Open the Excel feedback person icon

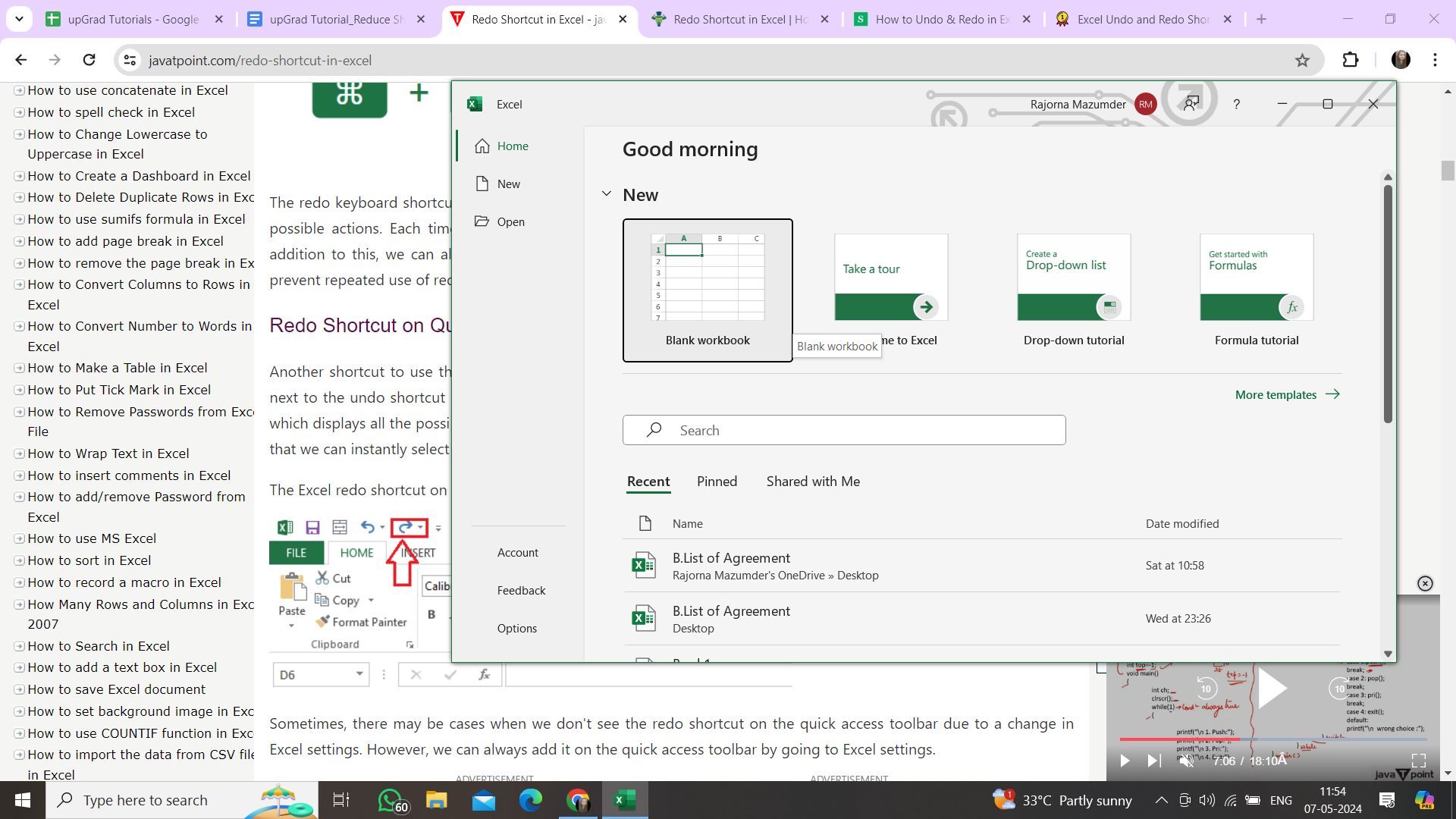coord(1191,103)
